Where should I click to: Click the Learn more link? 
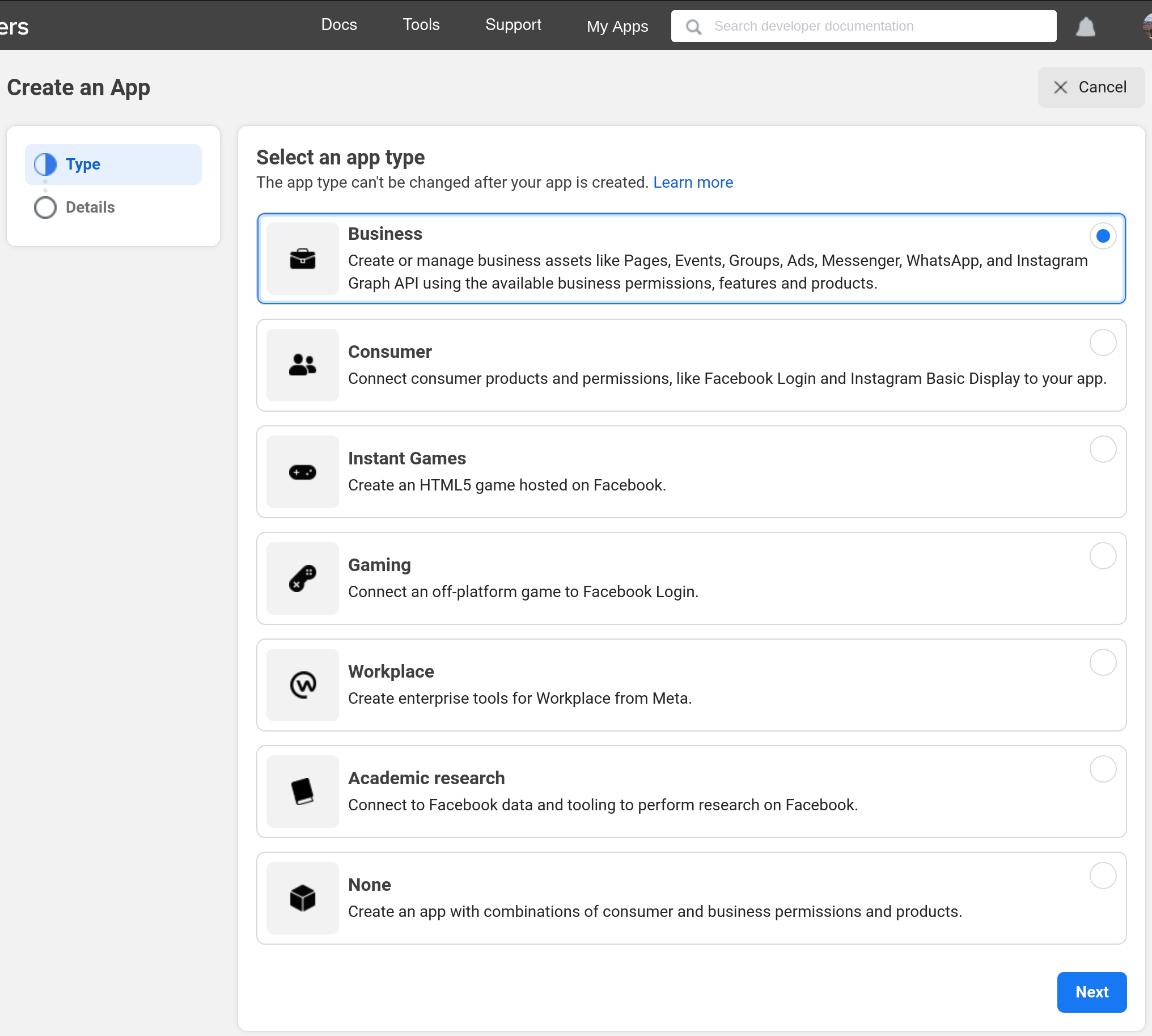pos(693,182)
